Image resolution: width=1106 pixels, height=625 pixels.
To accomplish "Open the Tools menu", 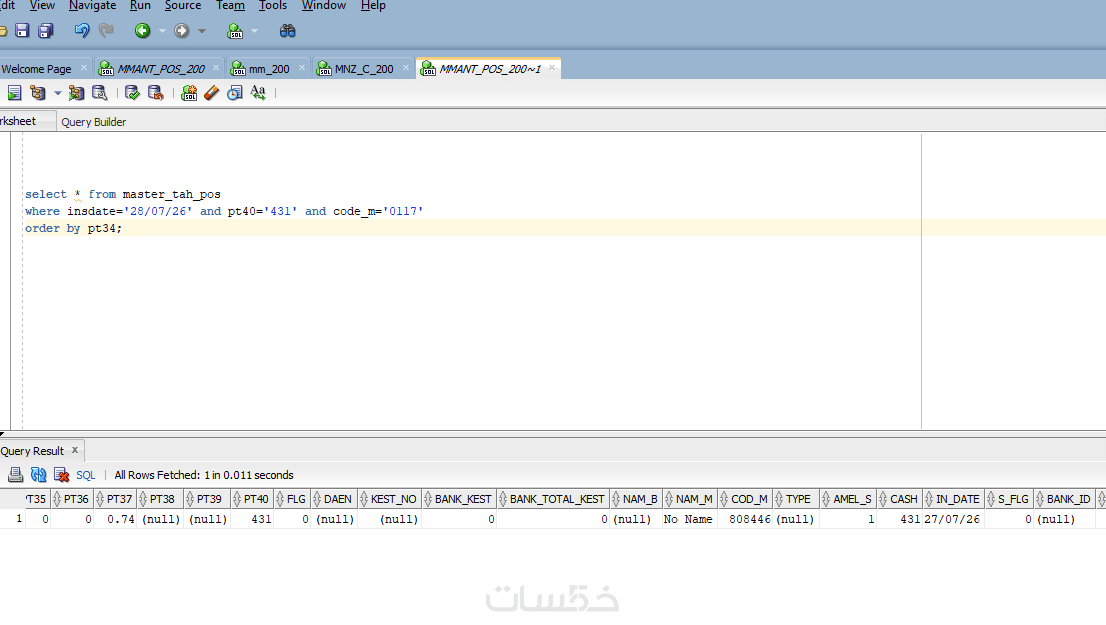I will pyautogui.click(x=273, y=6).
